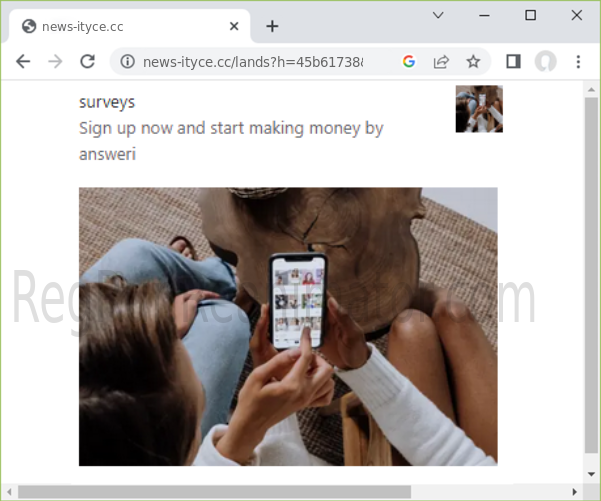Click the small notification thumbnail image
This screenshot has height=501, width=601.
[479, 109]
